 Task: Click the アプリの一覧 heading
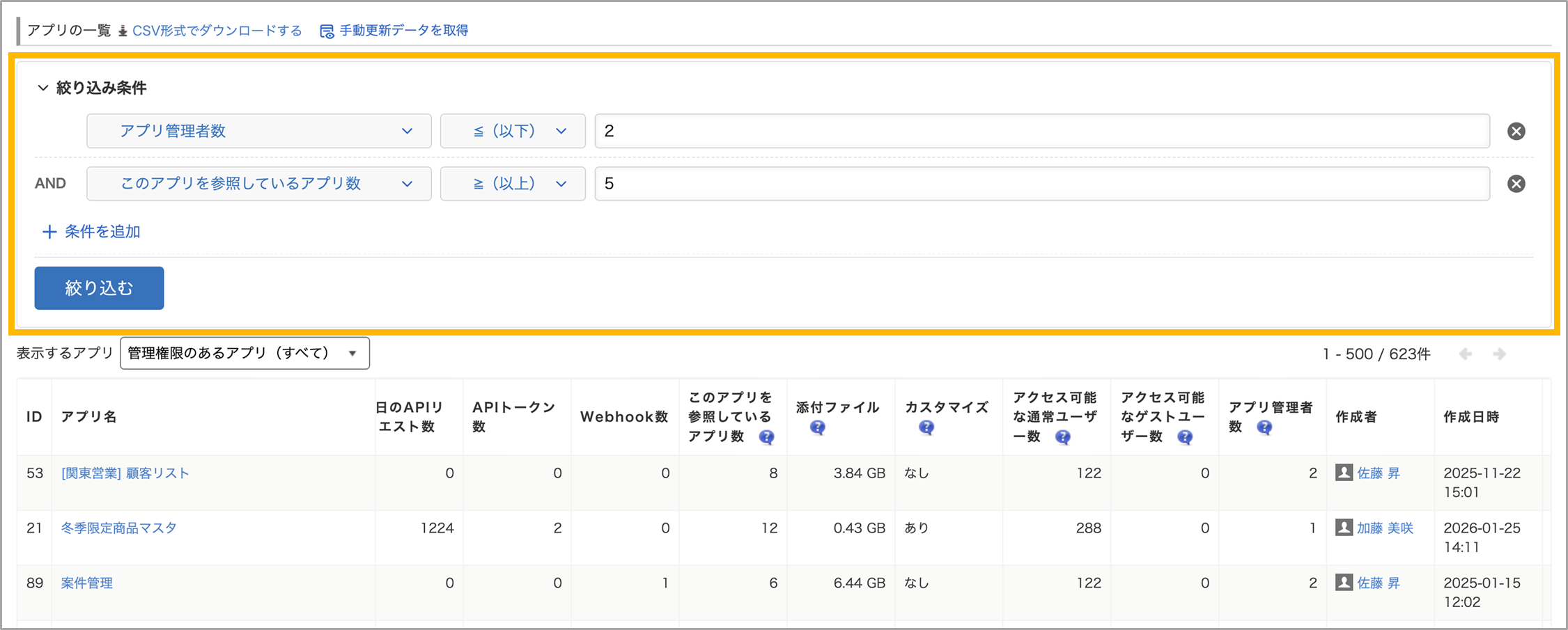[69, 31]
